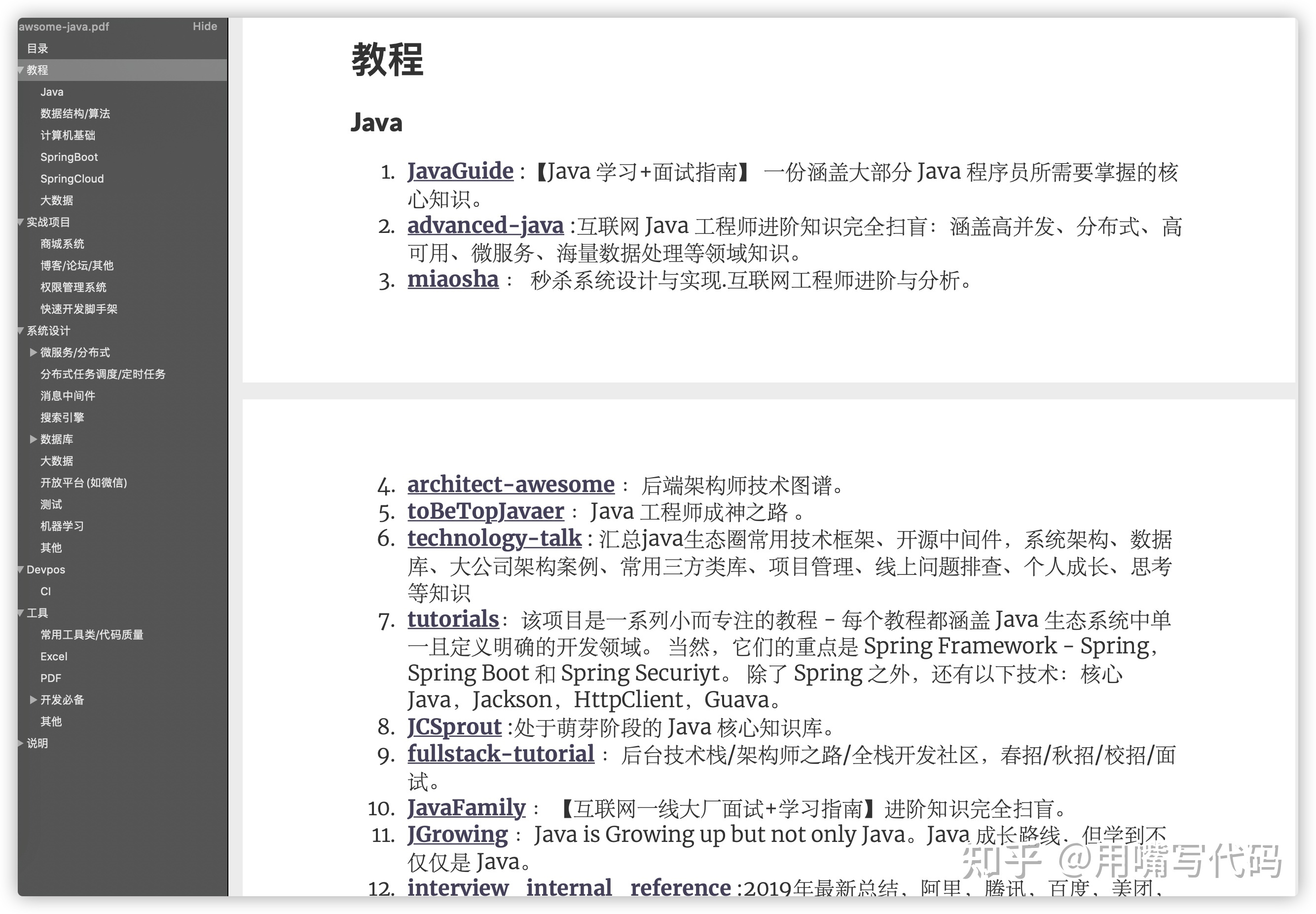Image resolution: width=1316 pixels, height=914 pixels.
Task: Collapse the 教程 outline section
Action: click(21, 71)
